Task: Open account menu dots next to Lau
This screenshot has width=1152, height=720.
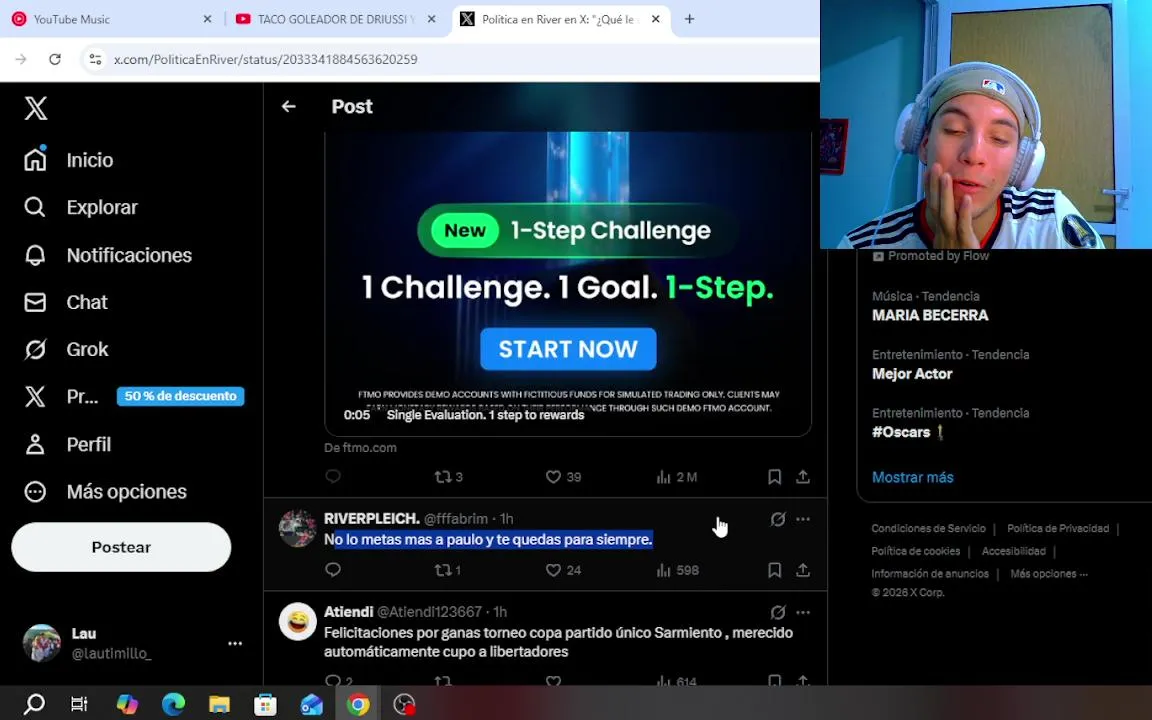Action: 235,644
